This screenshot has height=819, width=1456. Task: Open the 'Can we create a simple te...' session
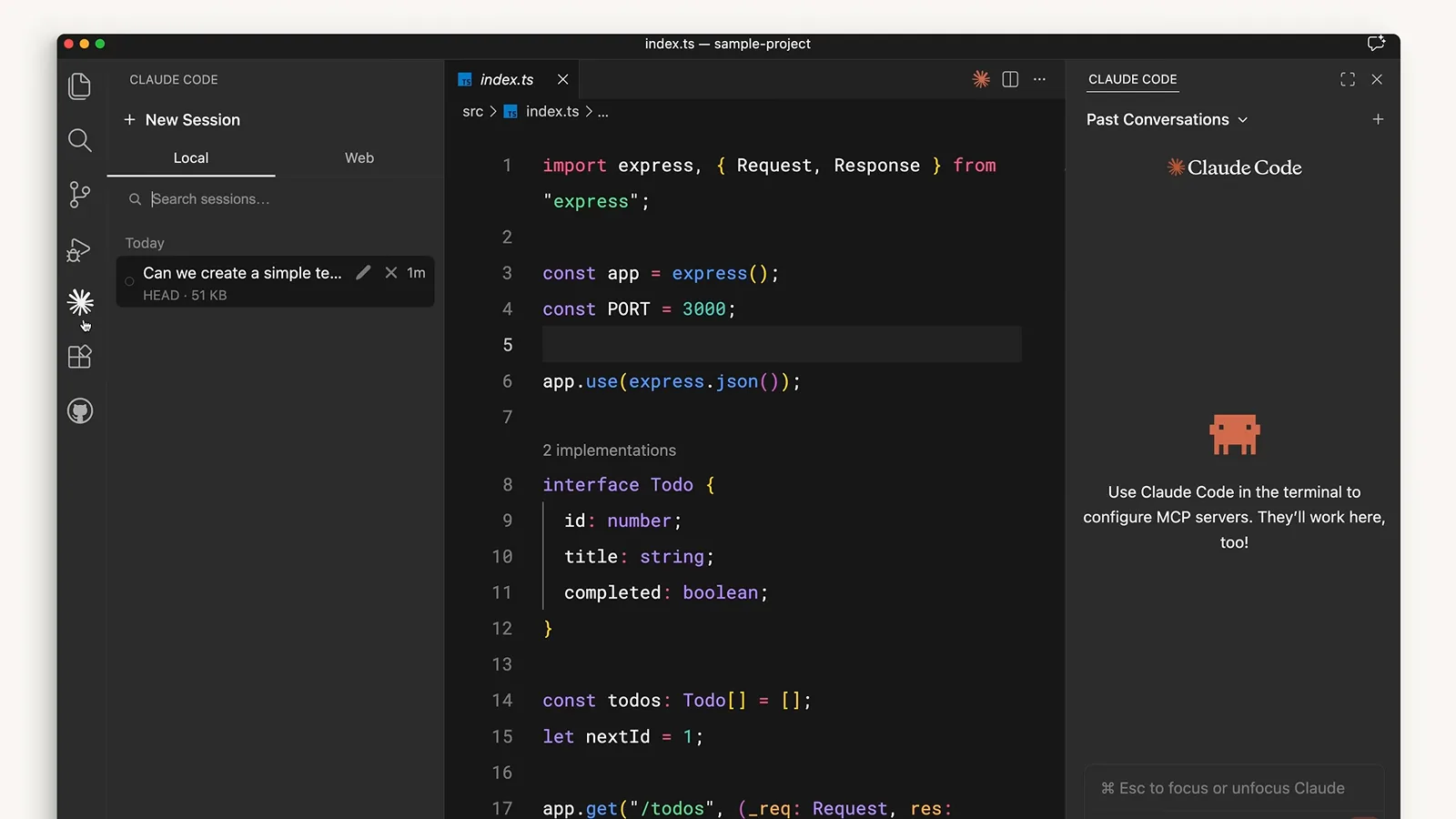pyautogui.click(x=276, y=282)
